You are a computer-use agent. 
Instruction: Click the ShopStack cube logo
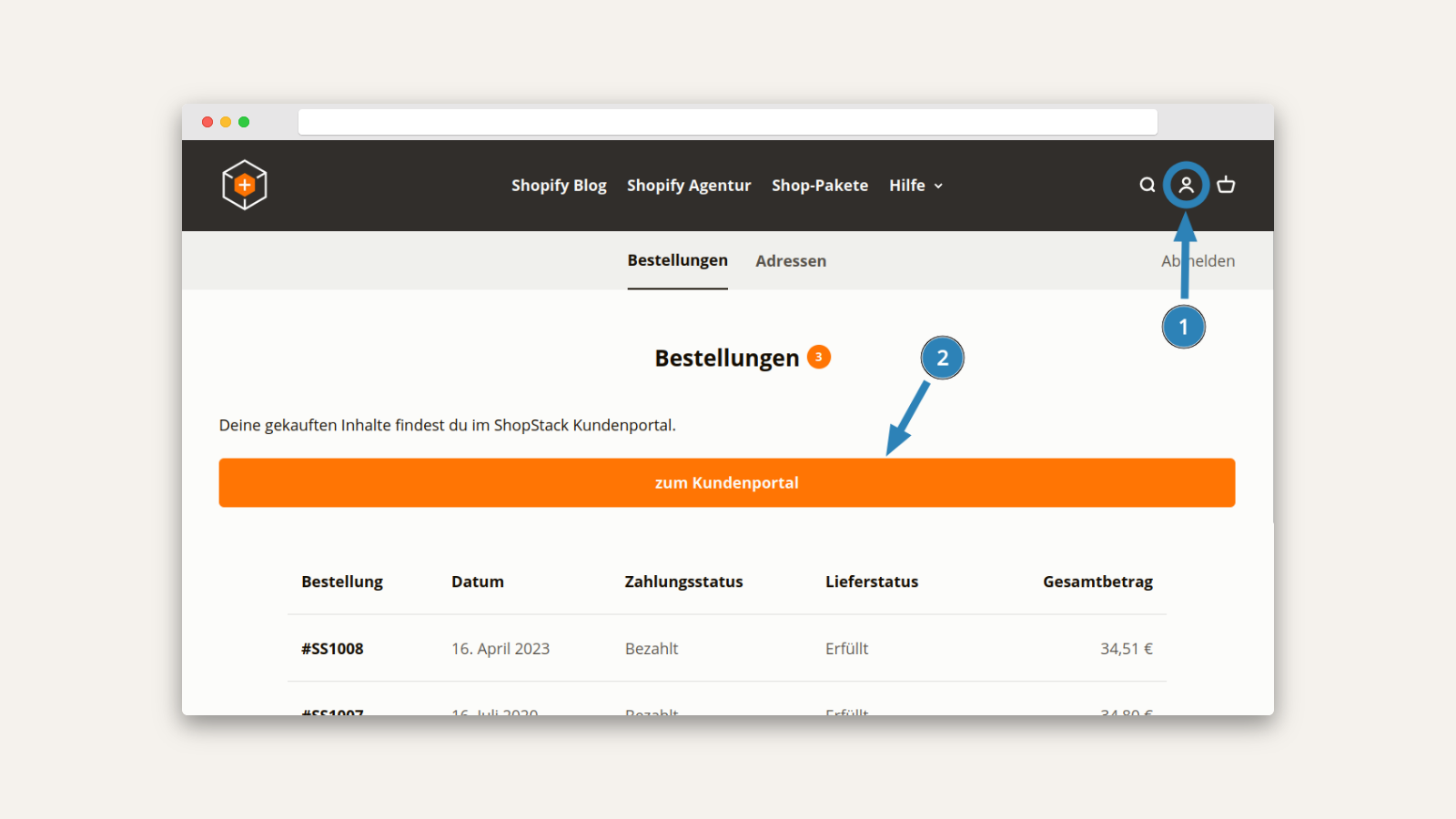[244, 185]
